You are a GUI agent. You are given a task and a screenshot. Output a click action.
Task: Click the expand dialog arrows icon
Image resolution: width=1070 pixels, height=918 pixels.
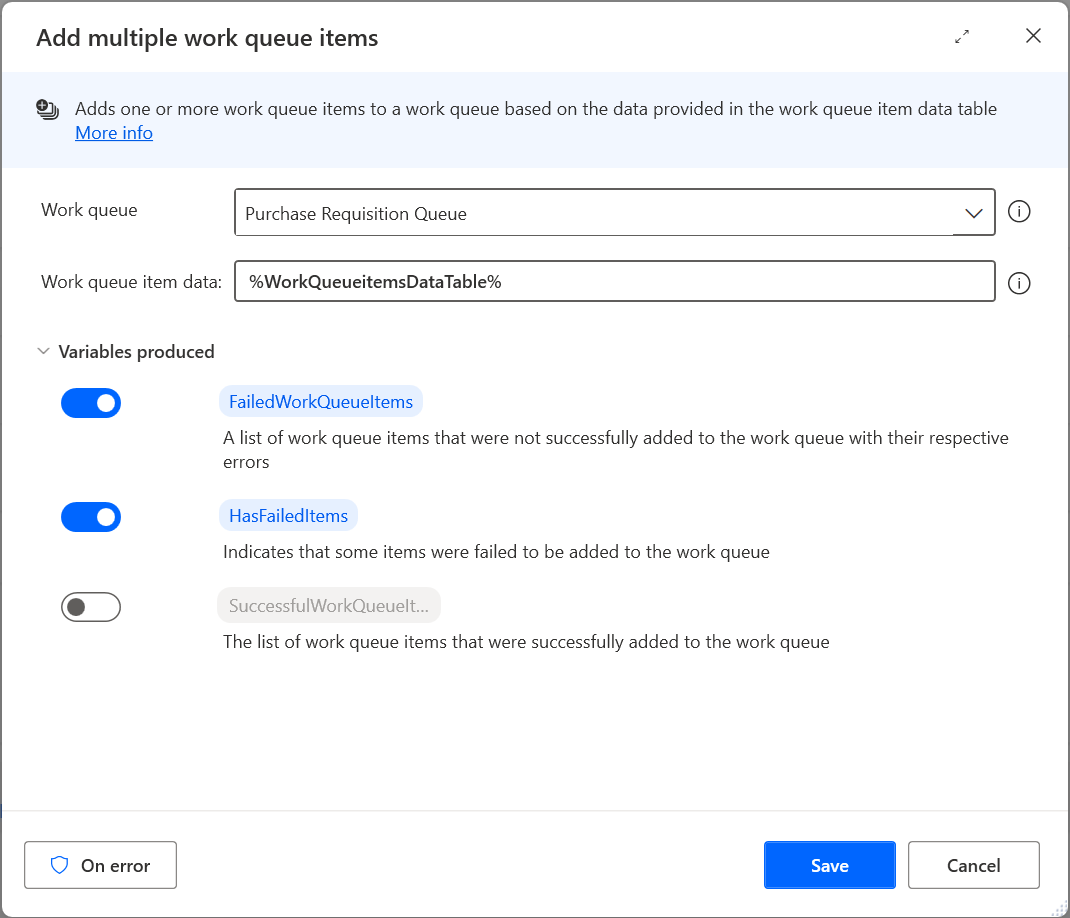click(961, 37)
